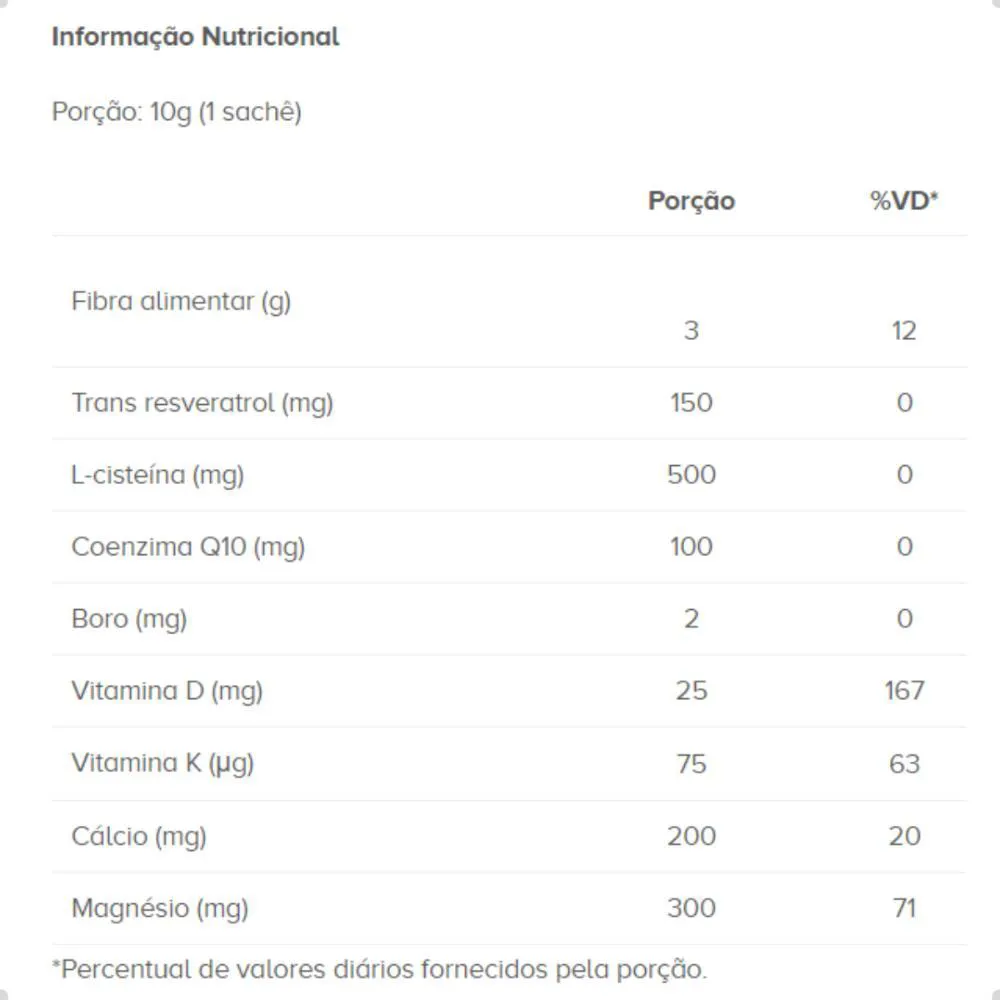This screenshot has width=1000, height=1000.
Task: Click the Porção column header
Action: click(x=691, y=202)
